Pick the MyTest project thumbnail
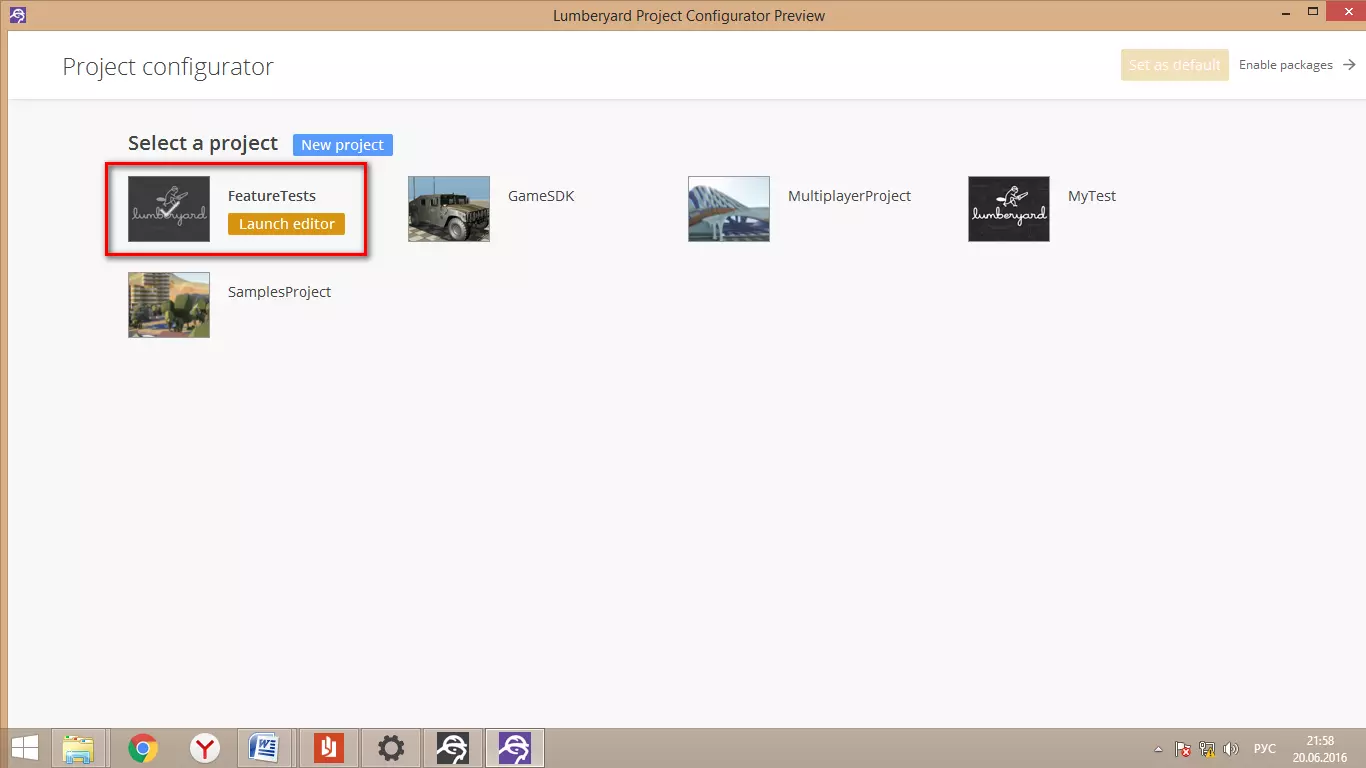 pyautogui.click(x=1009, y=209)
